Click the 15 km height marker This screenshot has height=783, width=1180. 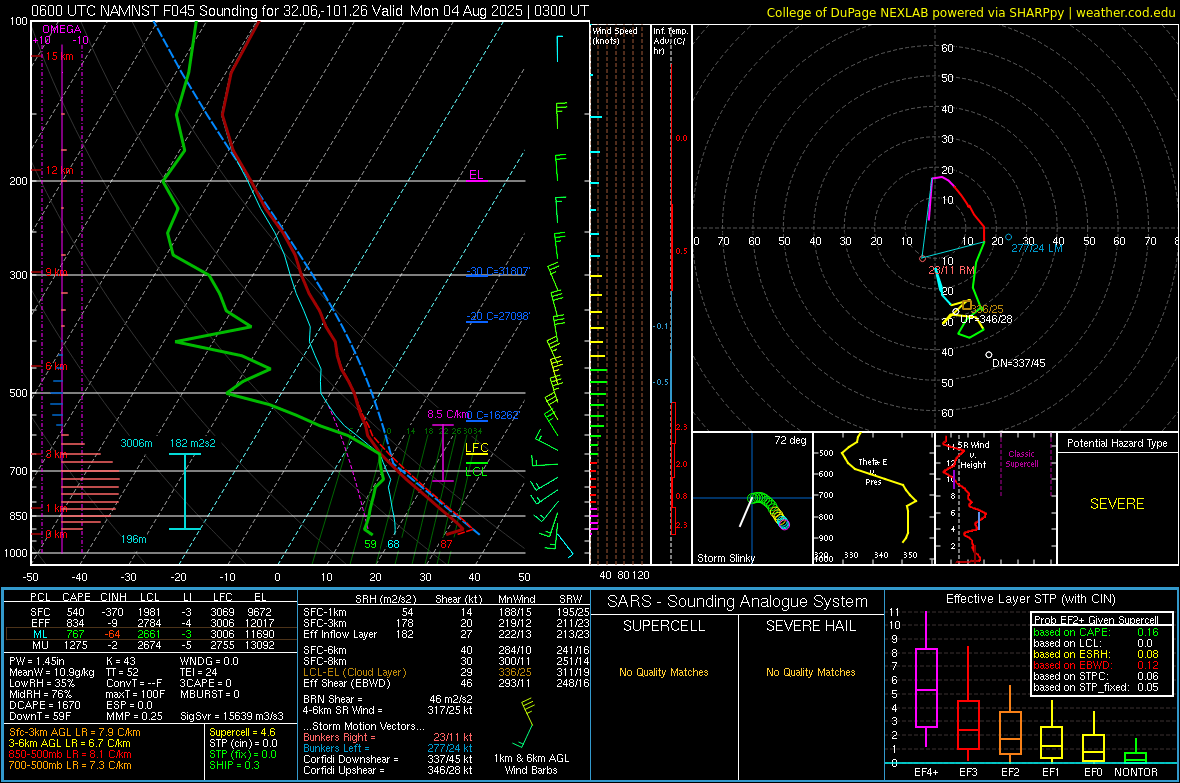pyautogui.click(x=59, y=56)
